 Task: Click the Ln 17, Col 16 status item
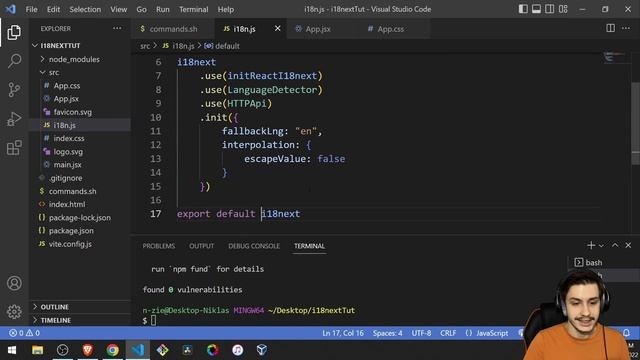343,333
